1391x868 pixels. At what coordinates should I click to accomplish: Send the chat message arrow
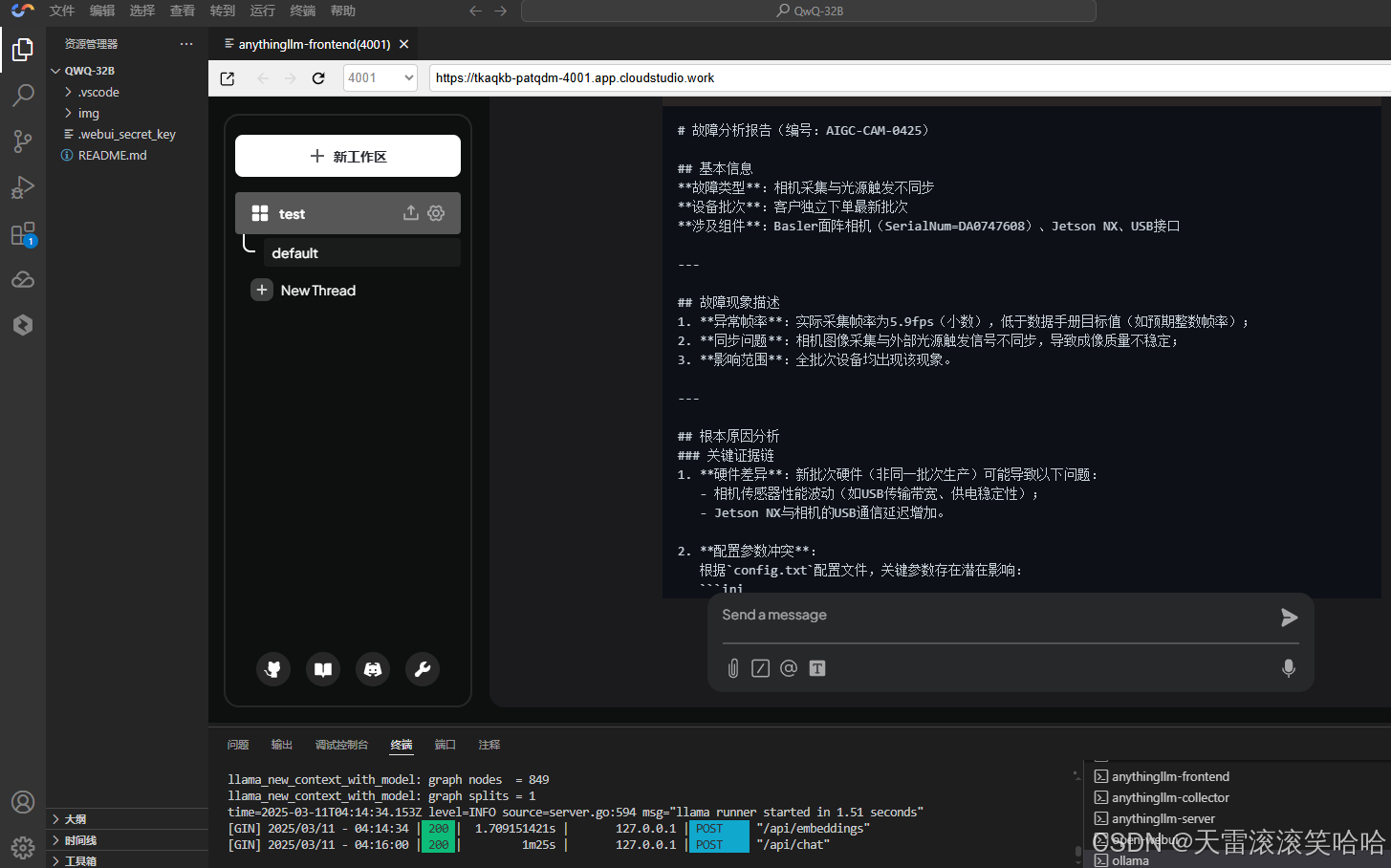[1289, 618]
